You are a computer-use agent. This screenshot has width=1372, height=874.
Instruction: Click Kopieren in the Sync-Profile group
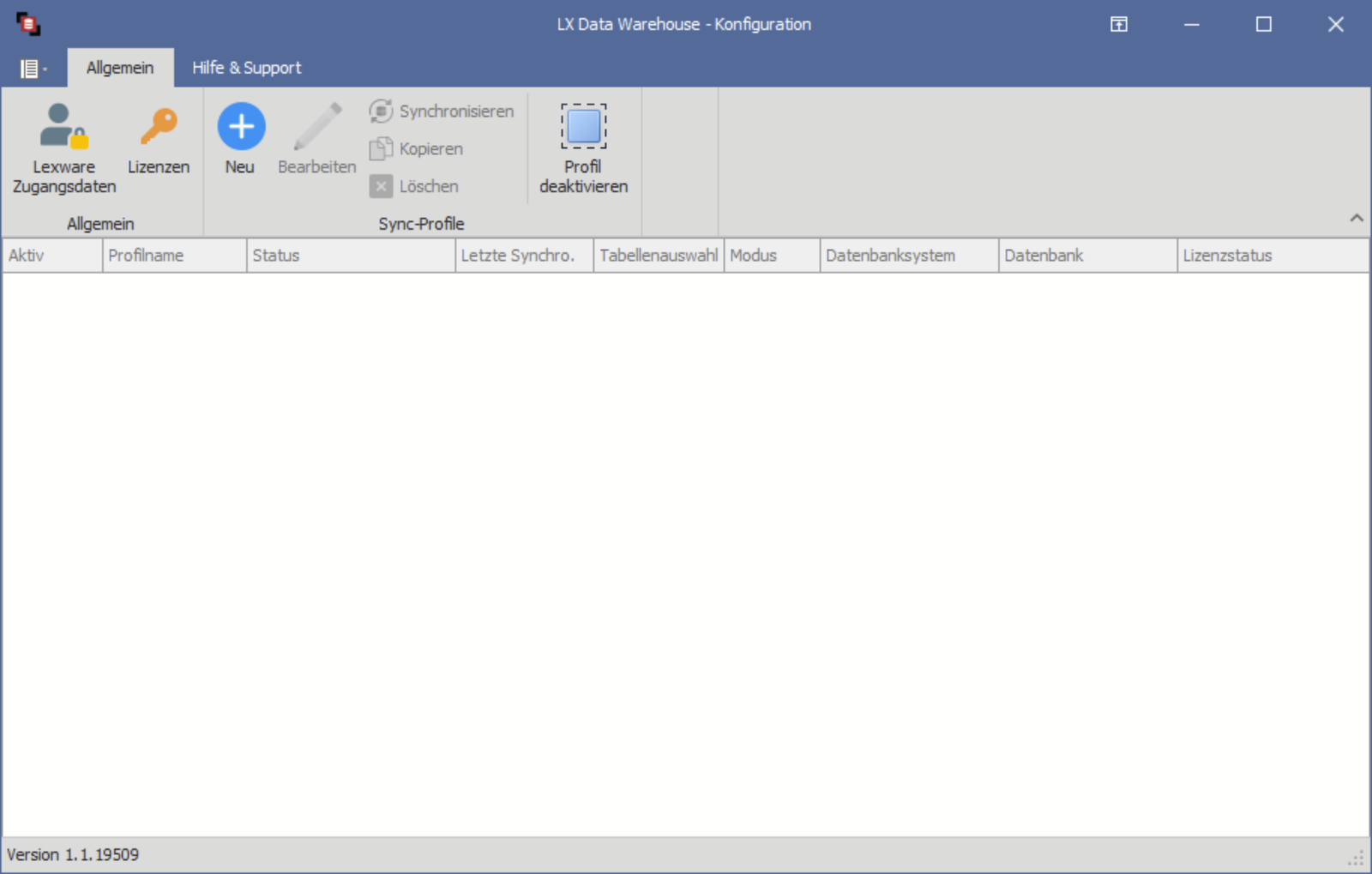[417, 149]
